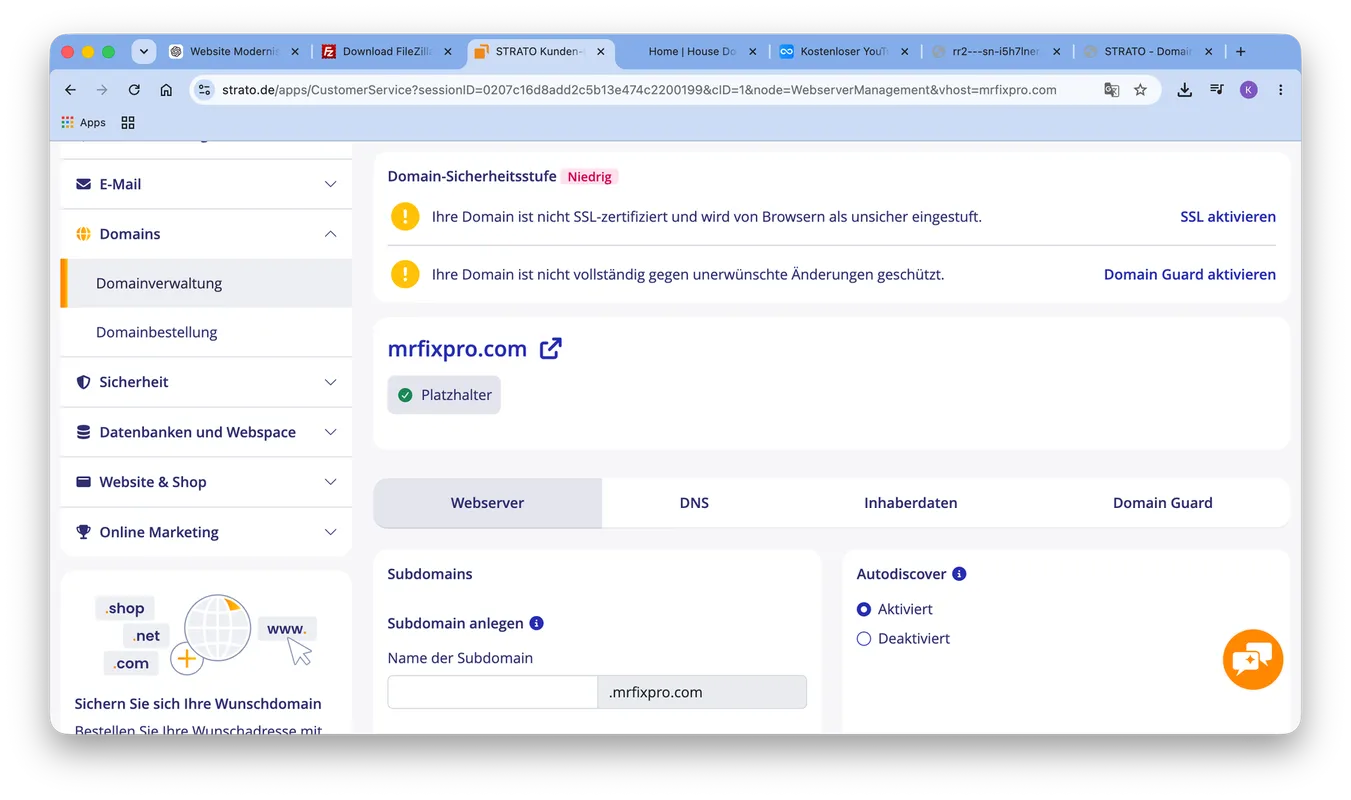1351x800 pixels.
Task: Click the database icon beside Datenbanken und Webspace
Action: (x=84, y=432)
